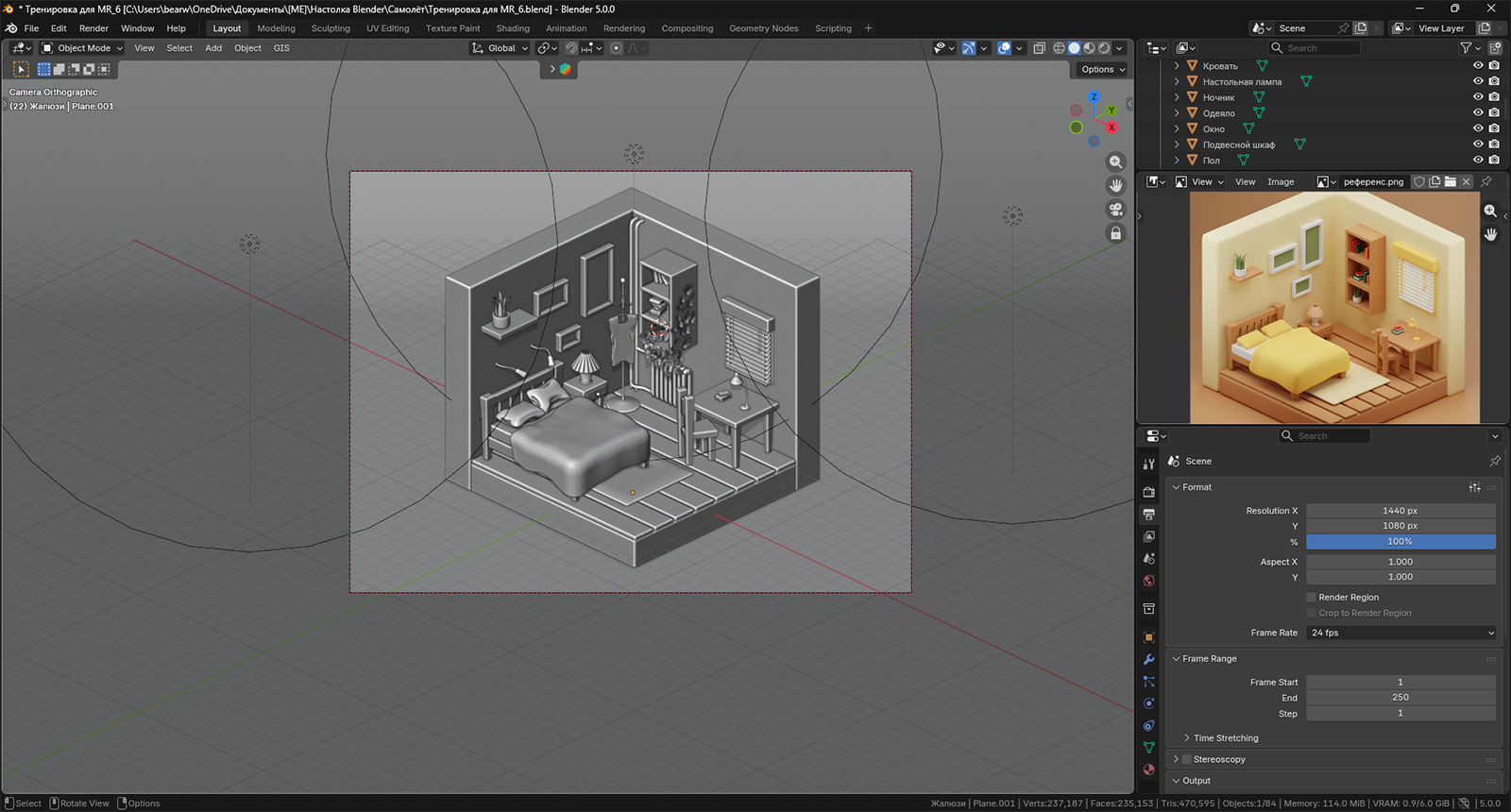Screen dimensions: 1511x812
Task: Open the Object Mode selector
Action: tap(83, 48)
